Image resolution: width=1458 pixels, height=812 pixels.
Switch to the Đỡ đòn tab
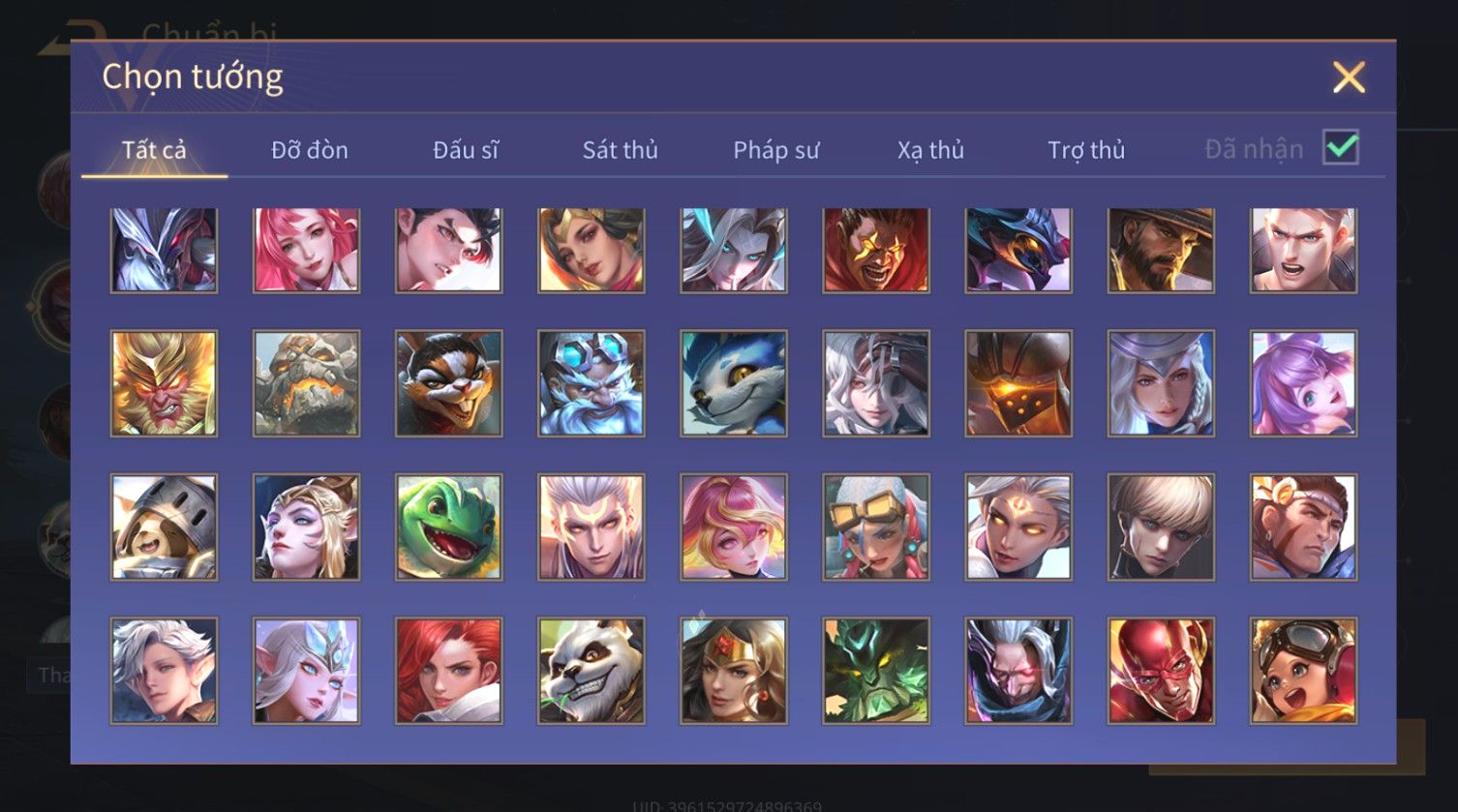pyautogui.click(x=310, y=150)
